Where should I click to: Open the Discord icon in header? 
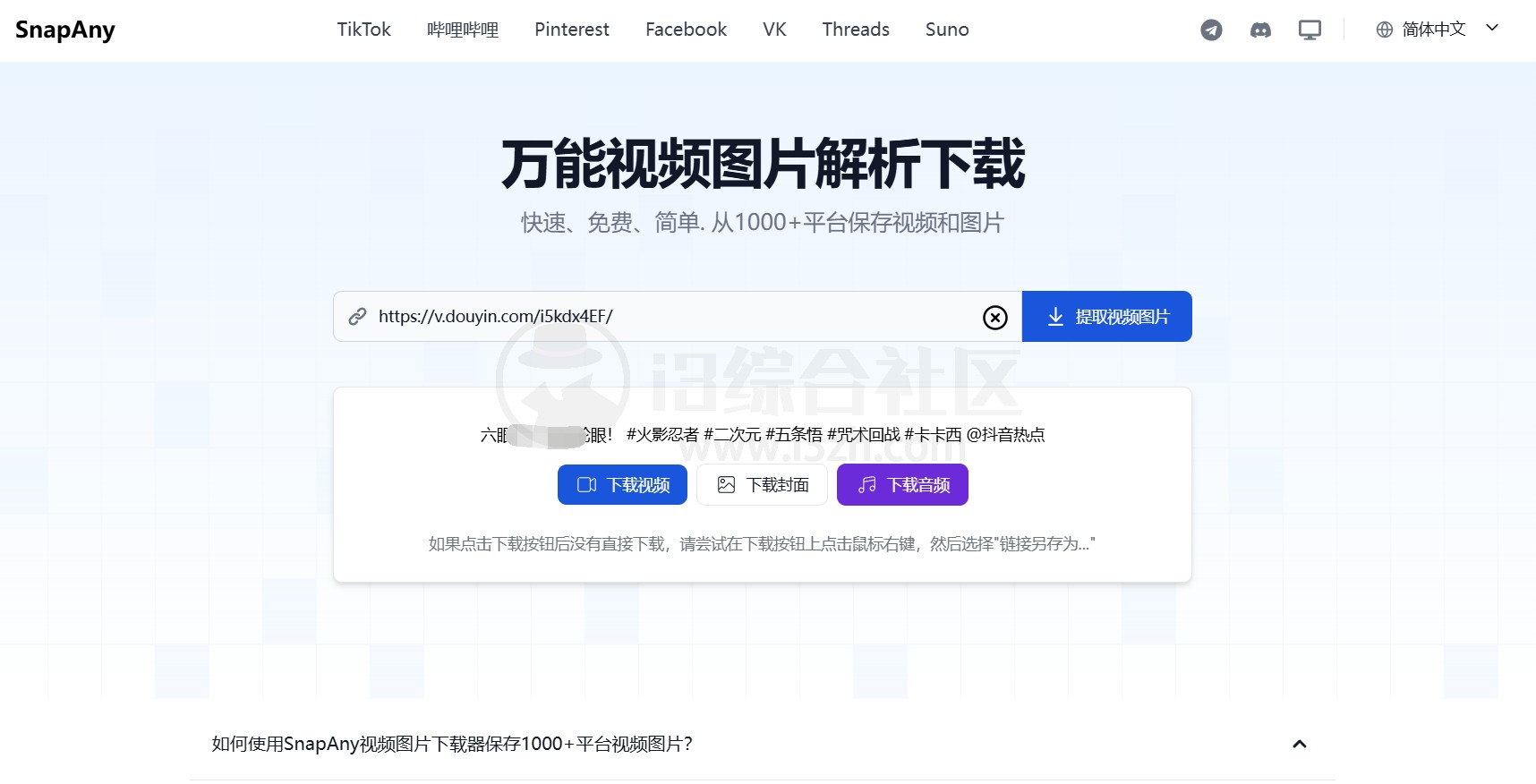click(x=1260, y=30)
